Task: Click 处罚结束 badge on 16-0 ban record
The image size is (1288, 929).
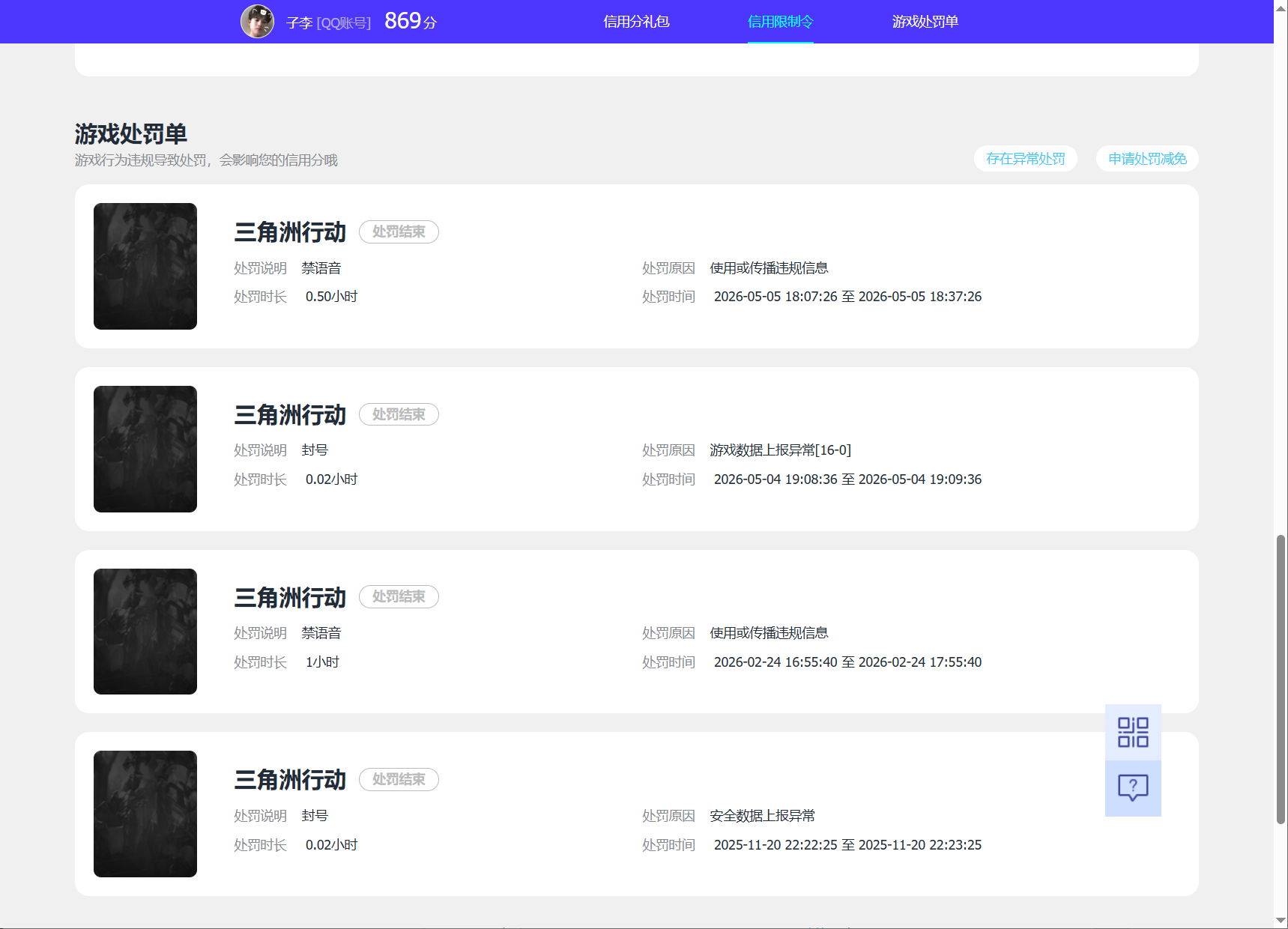Action: pos(399,414)
